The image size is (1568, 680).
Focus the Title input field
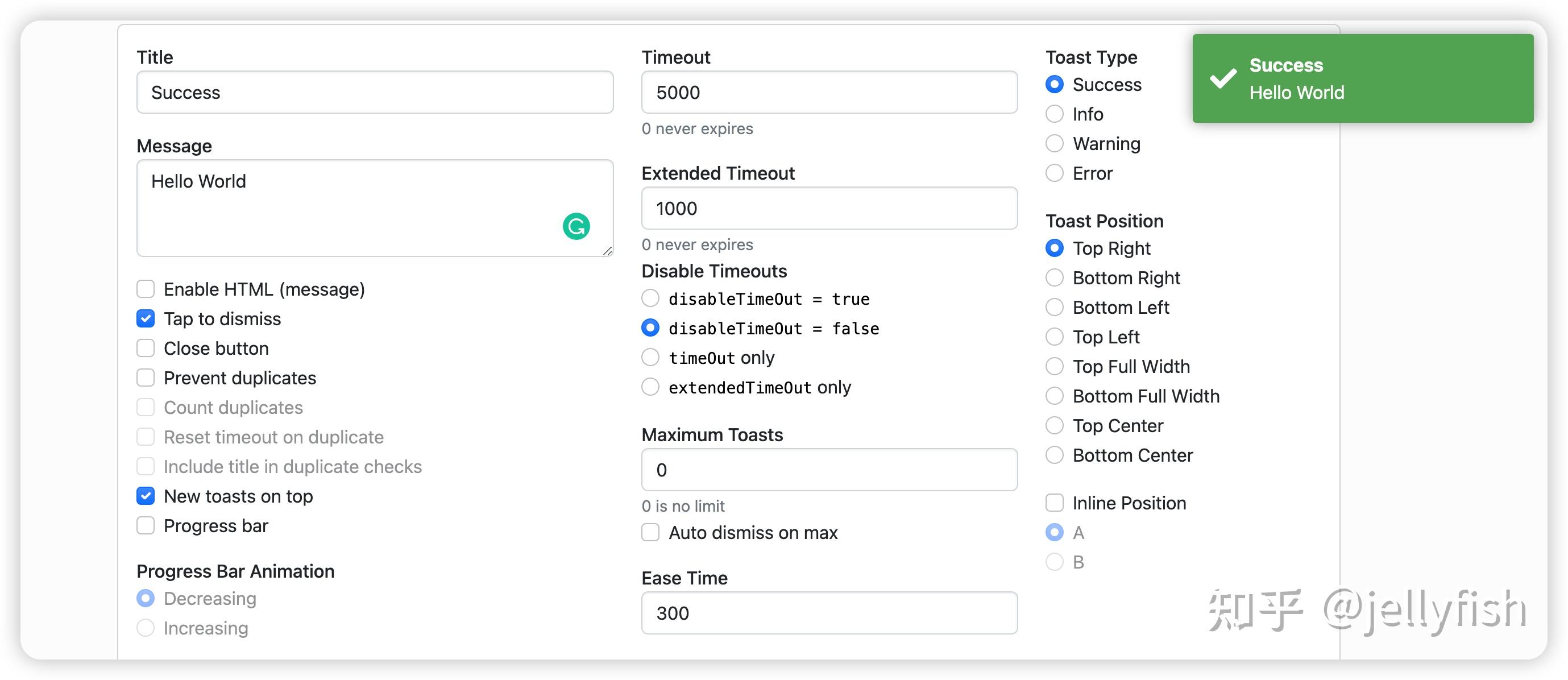(374, 93)
